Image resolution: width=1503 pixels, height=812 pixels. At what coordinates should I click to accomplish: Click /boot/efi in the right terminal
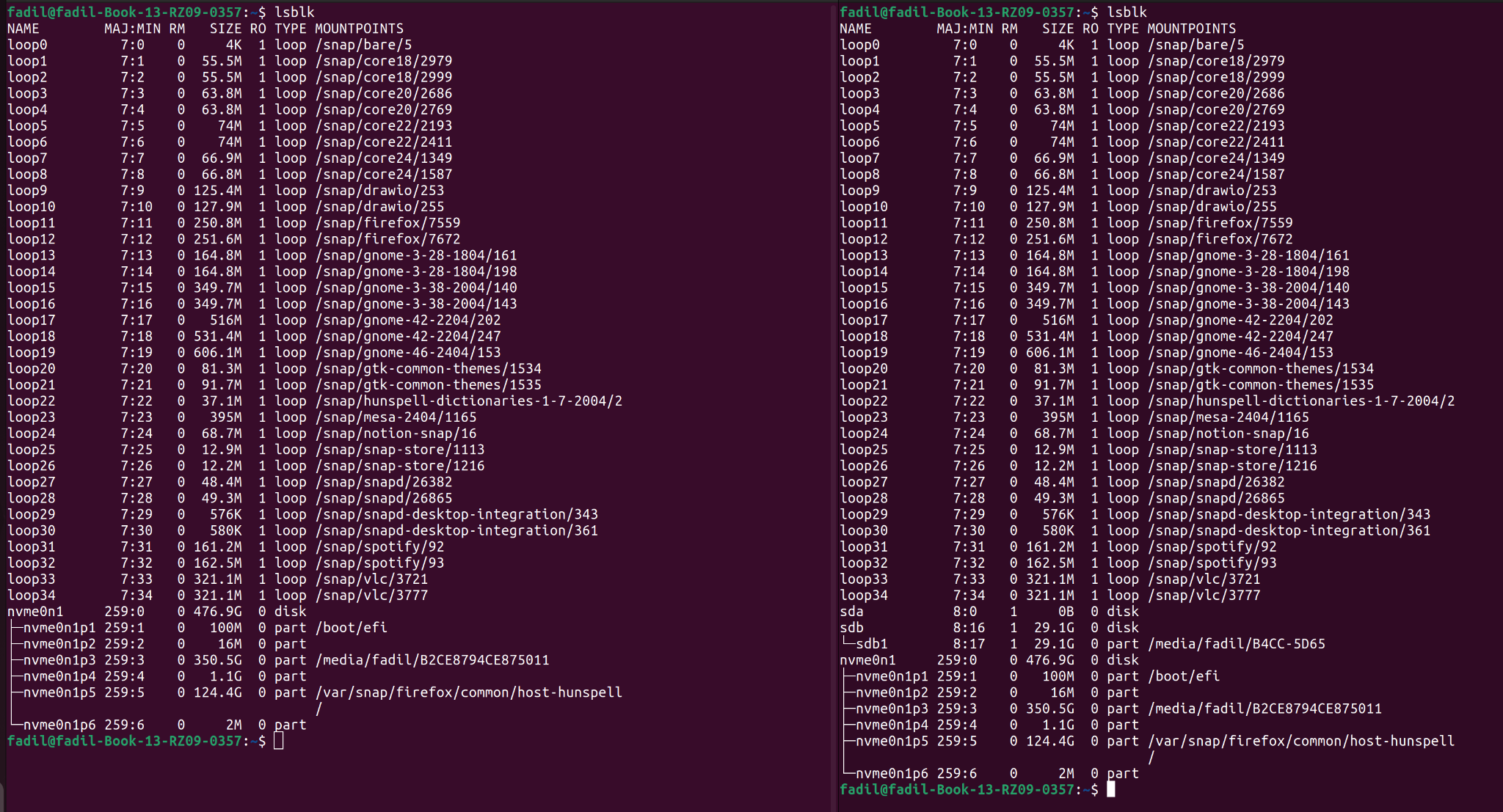click(1184, 676)
